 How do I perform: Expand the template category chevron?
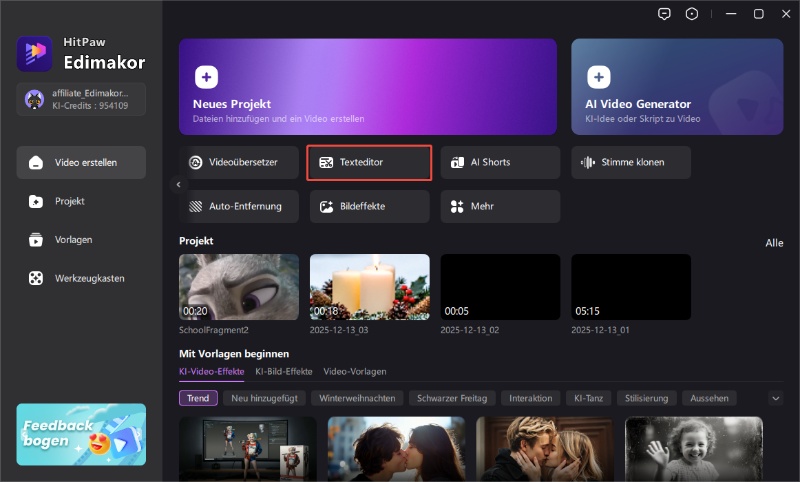coord(775,398)
